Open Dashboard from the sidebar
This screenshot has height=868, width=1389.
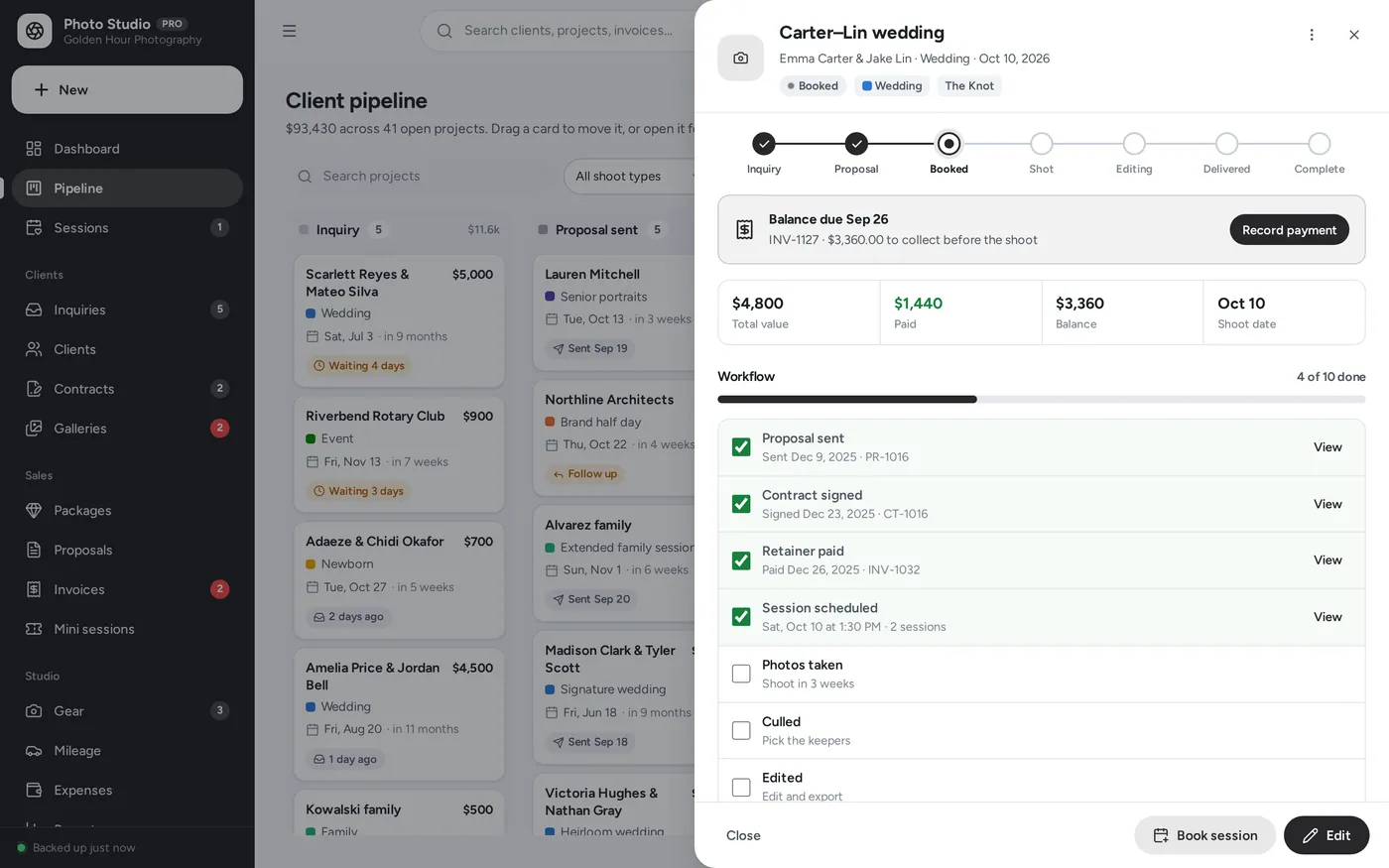[x=127, y=149]
